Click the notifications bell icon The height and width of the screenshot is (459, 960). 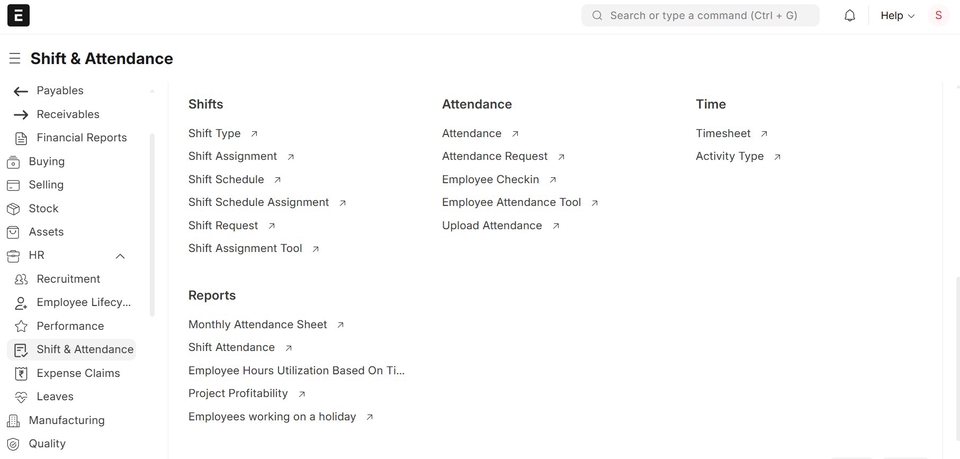pos(850,16)
